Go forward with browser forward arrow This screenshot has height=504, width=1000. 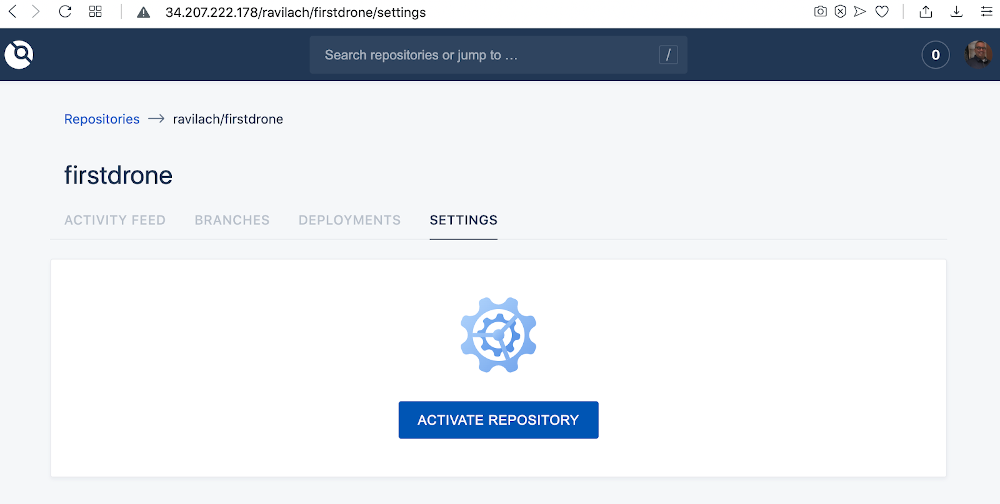(36, 11)
